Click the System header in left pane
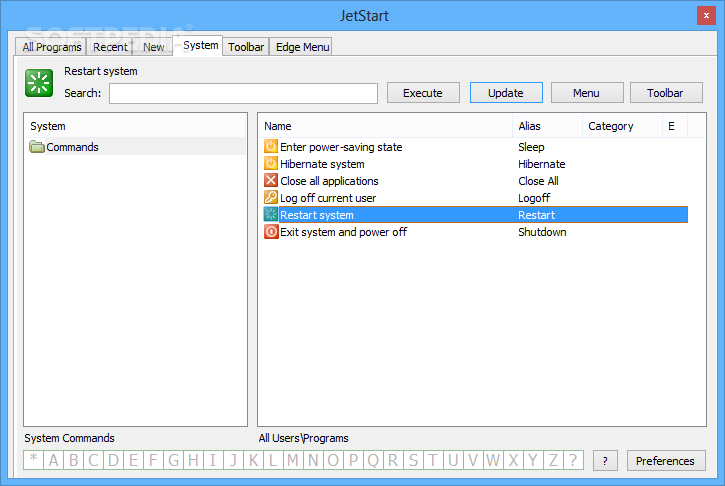The width and height of the screenshot is (725, 486). (135, 126)
